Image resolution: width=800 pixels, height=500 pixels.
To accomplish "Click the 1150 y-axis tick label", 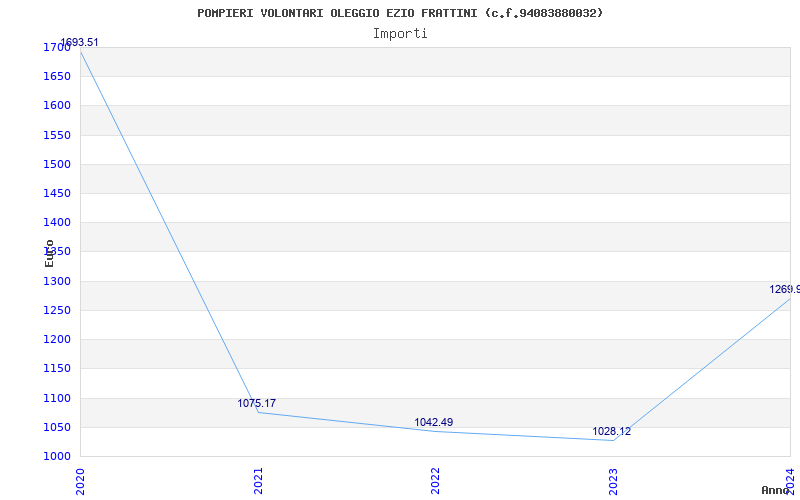I will click(57, 368).
